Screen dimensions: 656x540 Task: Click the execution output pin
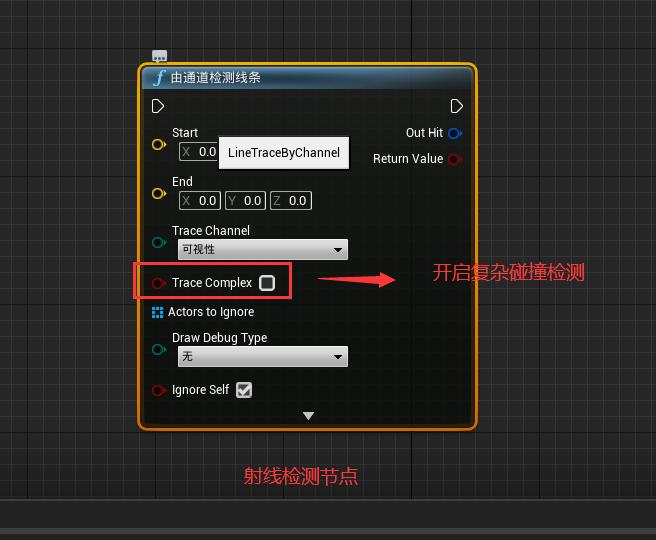point(456,106)
